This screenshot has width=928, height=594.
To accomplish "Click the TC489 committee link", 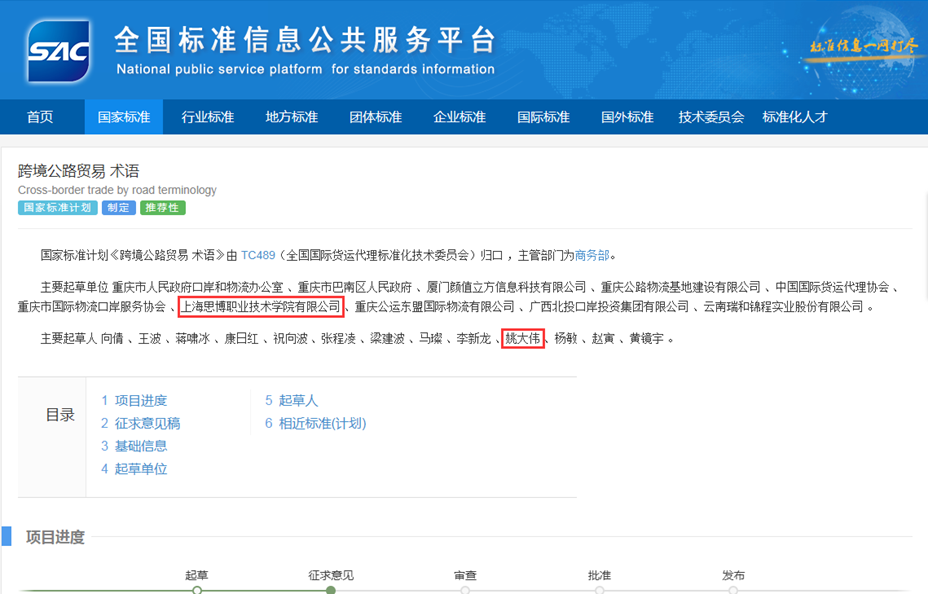I will click(258, 256).
